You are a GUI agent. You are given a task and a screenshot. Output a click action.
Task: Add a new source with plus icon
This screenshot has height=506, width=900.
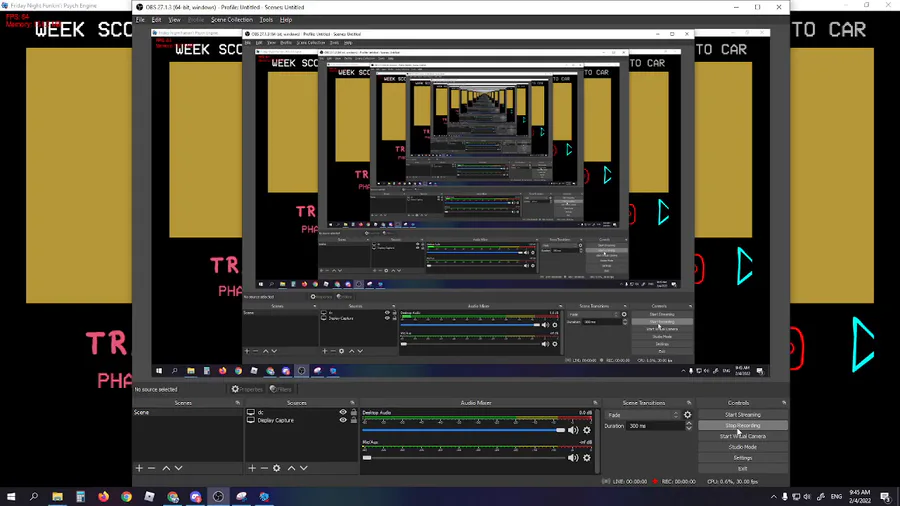pos(252,468)
